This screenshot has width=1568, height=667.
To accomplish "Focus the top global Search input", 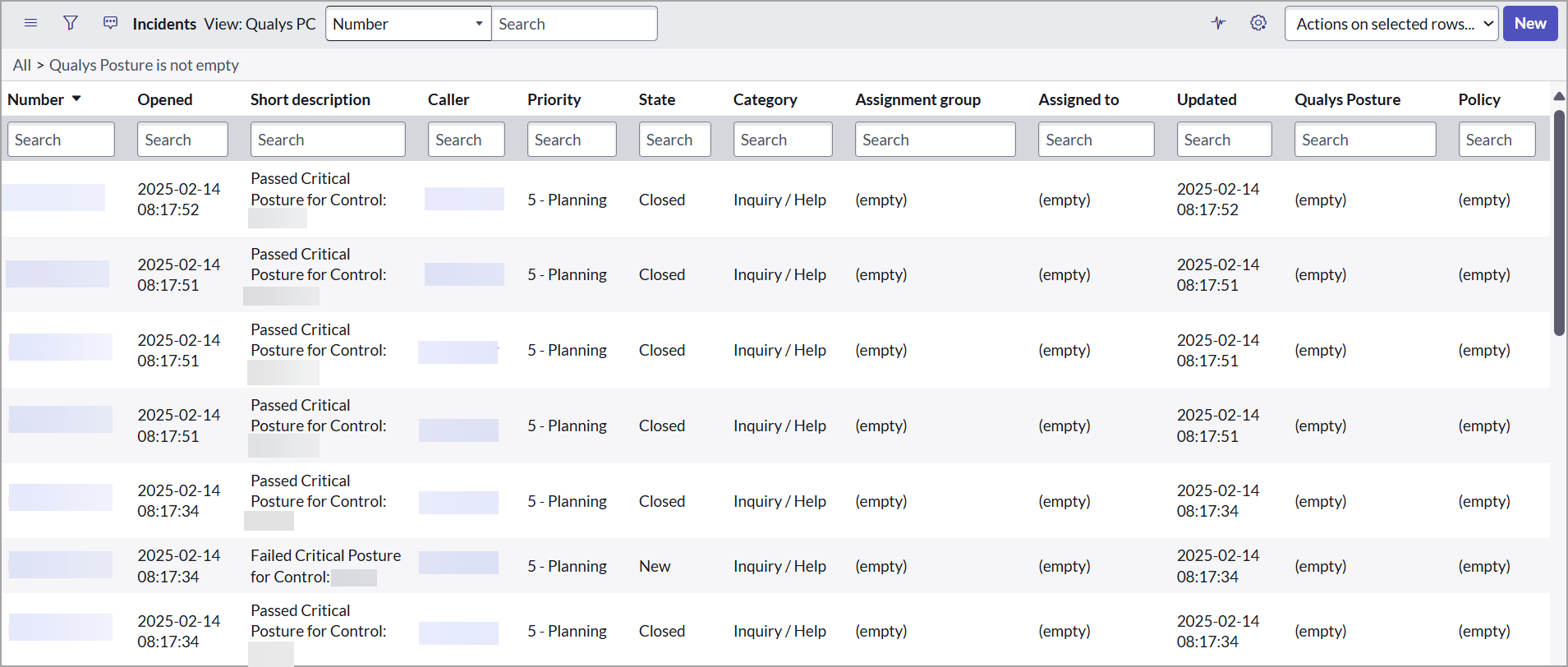I will coord(573,24).
